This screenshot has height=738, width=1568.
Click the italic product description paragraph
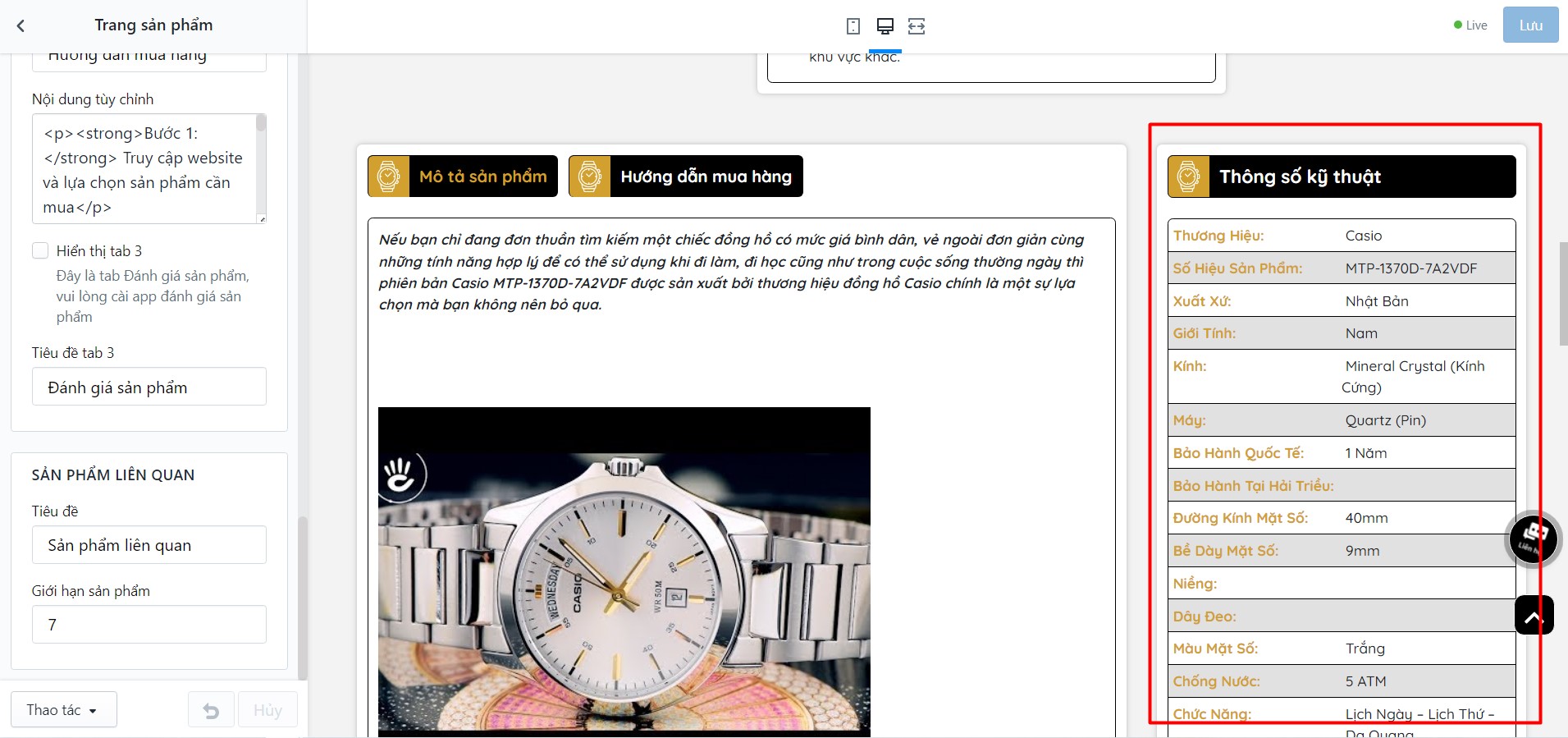pos(732,272)
